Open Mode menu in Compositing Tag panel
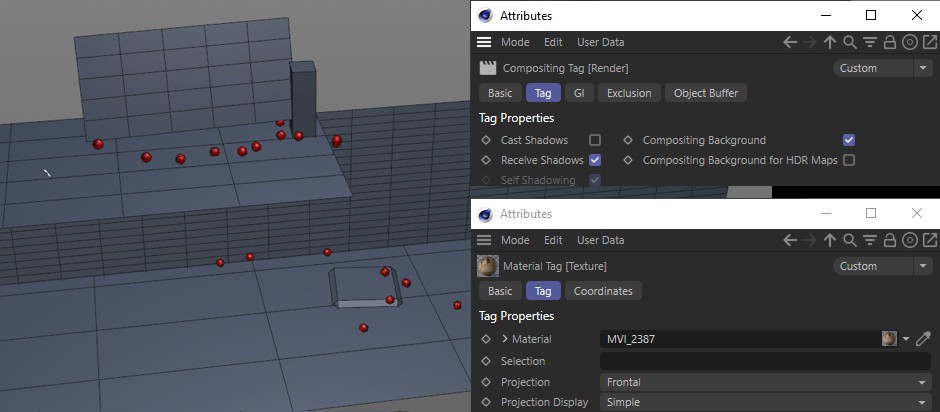The width and height of the screenshot is (940, 412). pyautogui.click(x=515, y=43)
